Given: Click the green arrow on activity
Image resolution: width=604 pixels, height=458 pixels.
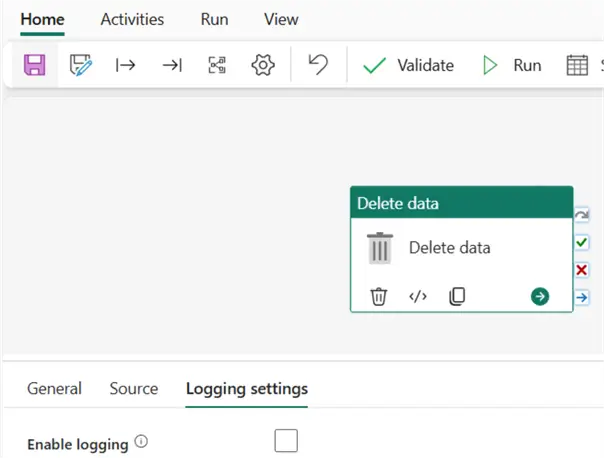Looking at the screenshot, I should 540,296.
